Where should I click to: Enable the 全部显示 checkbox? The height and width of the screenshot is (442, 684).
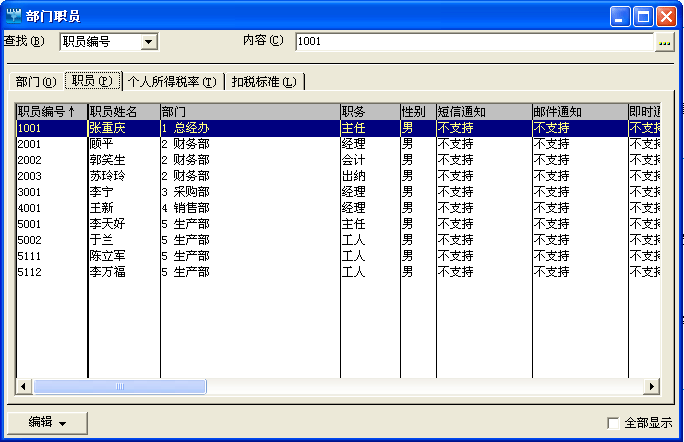(613, 423)
